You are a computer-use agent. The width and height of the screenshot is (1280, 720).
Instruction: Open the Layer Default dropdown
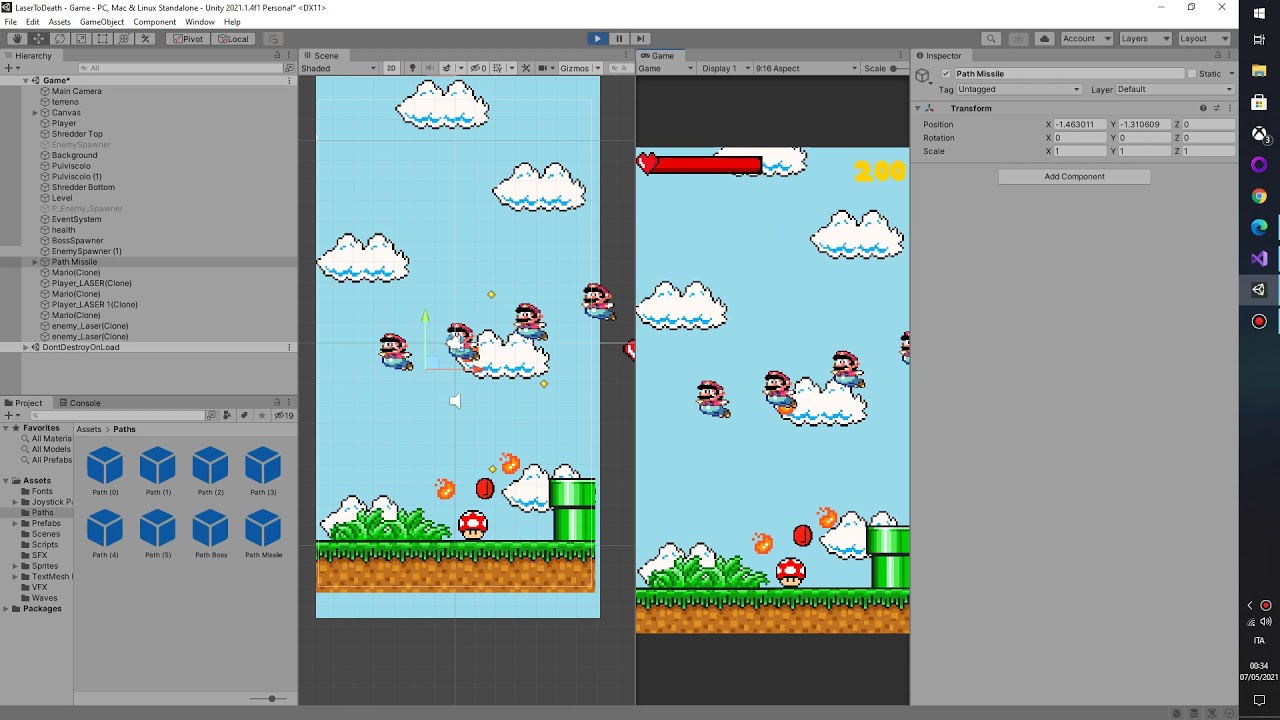click(x=1175, y=89)
